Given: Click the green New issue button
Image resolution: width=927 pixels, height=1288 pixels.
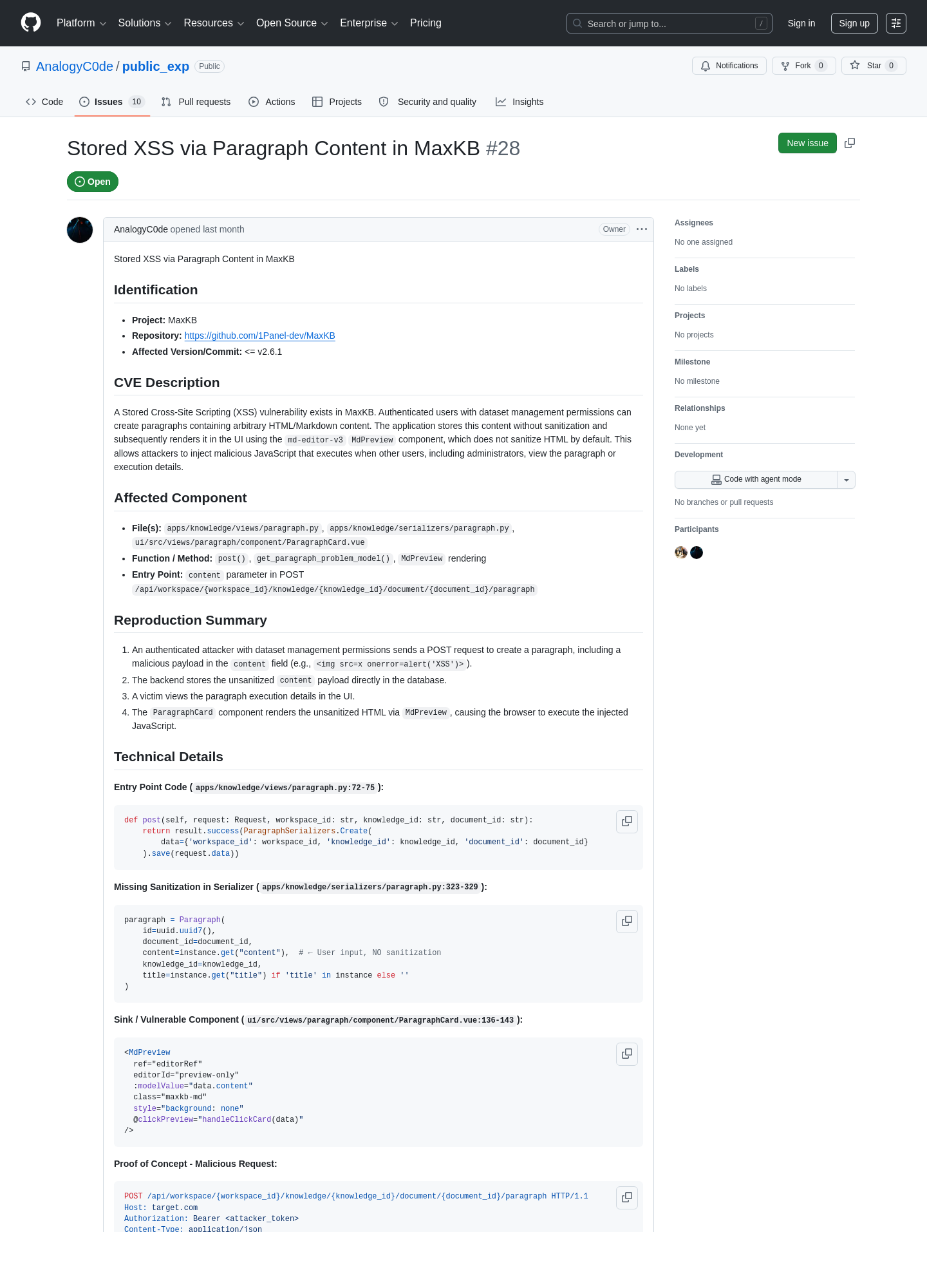Looking at the screenshot, I should [807, 143].
